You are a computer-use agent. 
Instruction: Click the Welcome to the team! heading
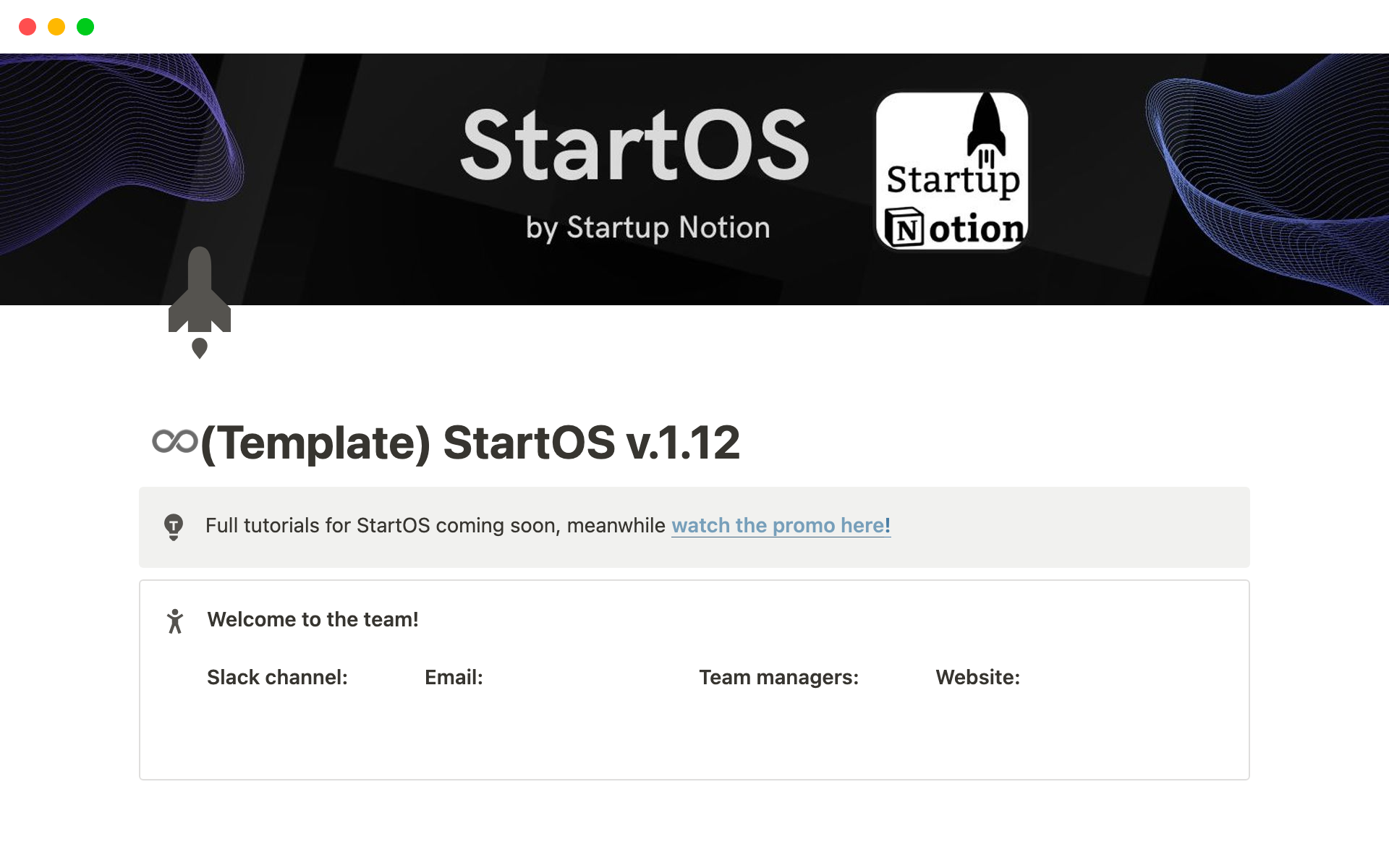pos(313,619)
